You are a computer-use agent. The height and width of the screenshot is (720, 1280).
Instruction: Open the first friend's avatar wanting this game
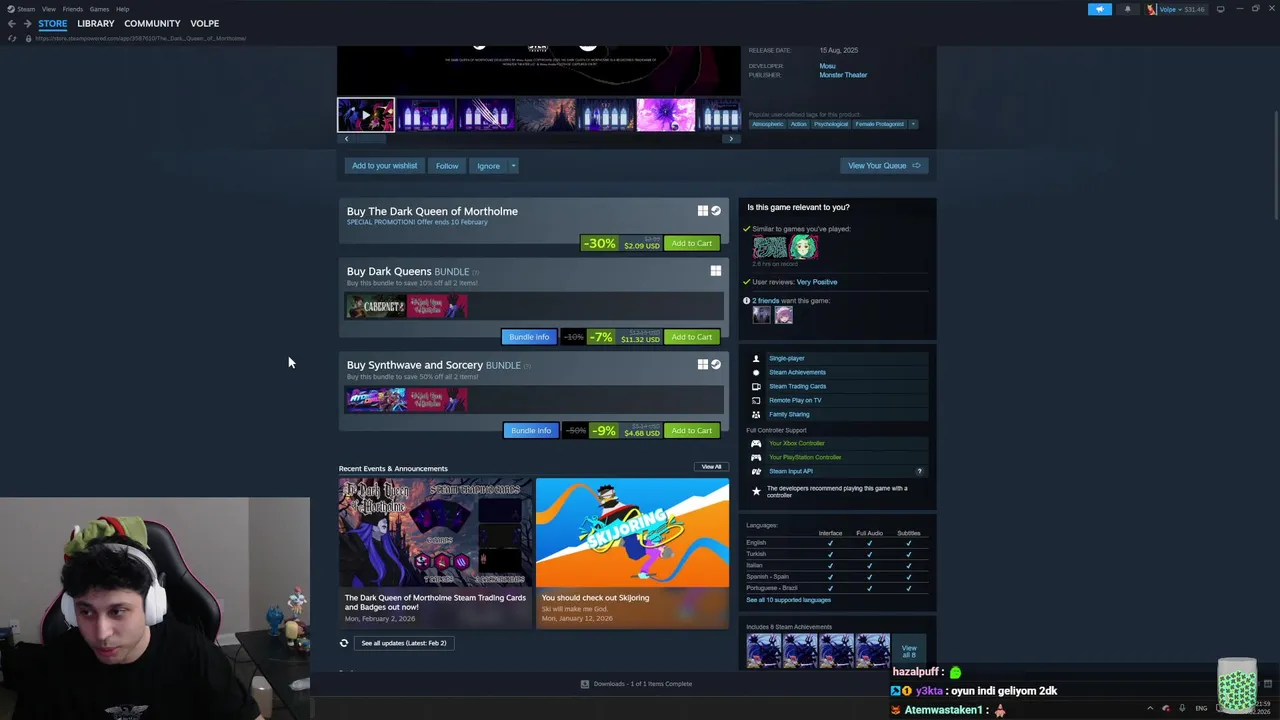pos(762,315)
